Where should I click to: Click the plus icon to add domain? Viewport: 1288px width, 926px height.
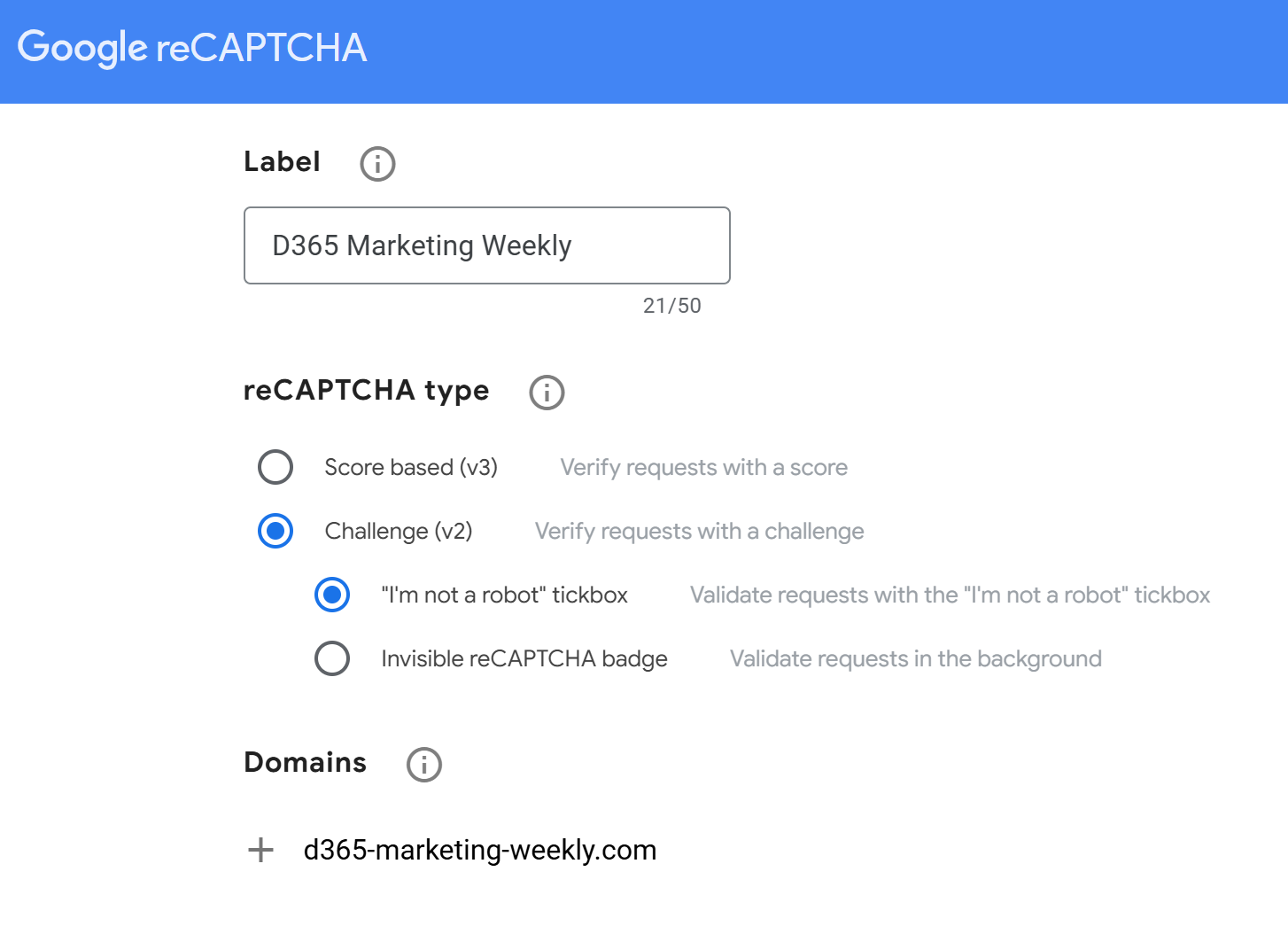pos(260,851)
